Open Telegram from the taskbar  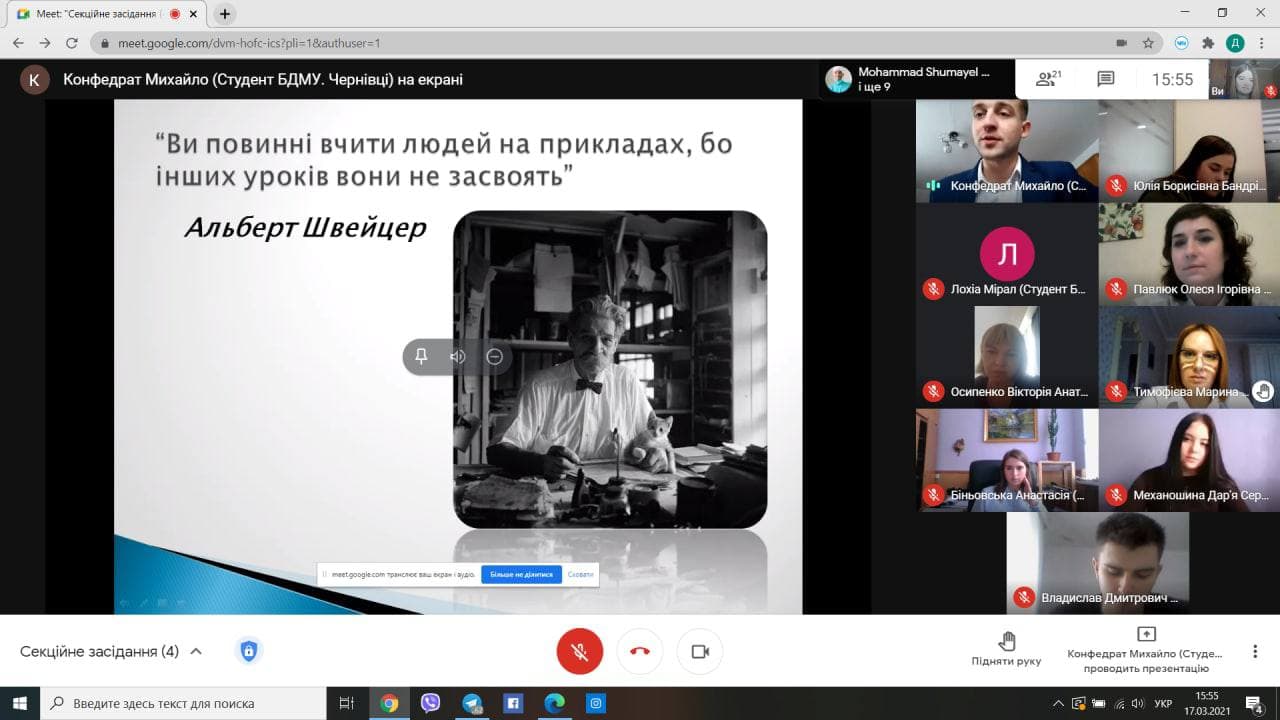click(472, 703)
